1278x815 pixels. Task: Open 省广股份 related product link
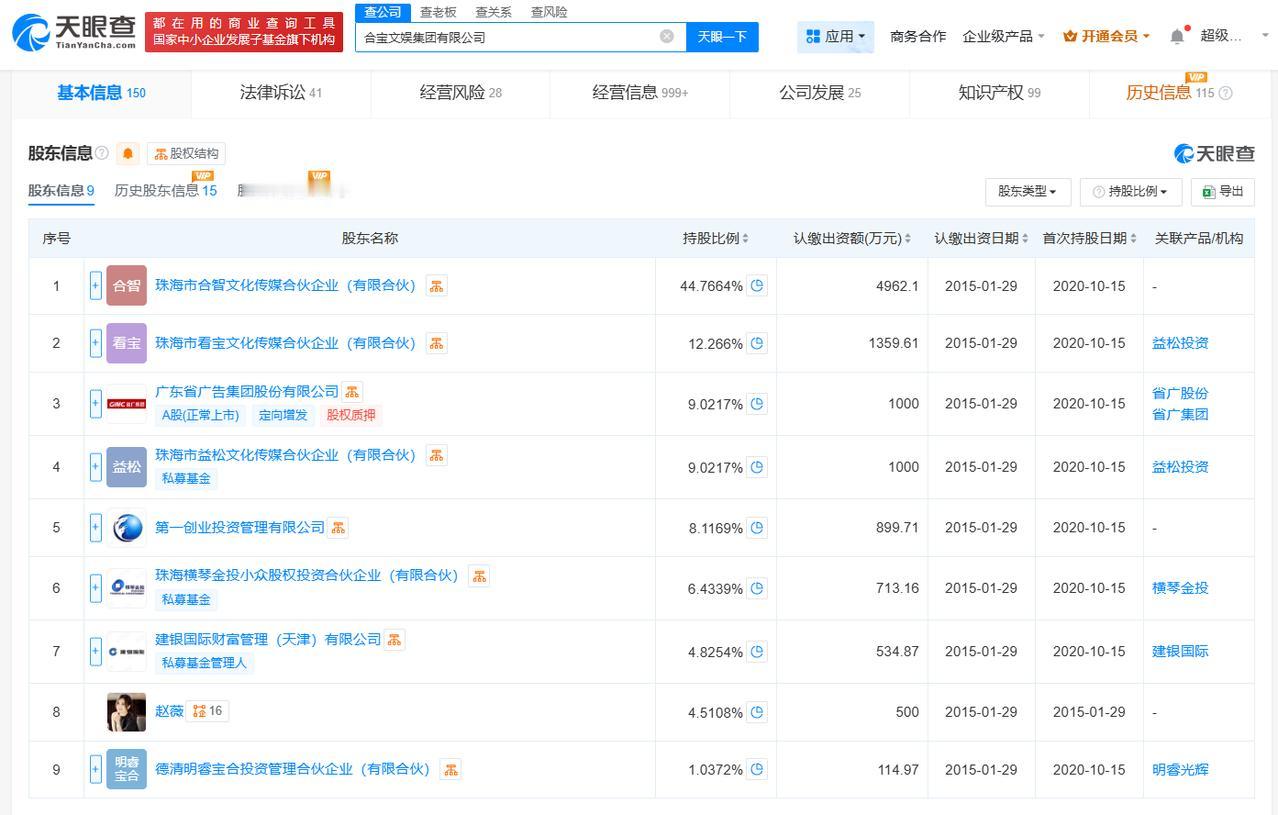[x=1180, y=393]
